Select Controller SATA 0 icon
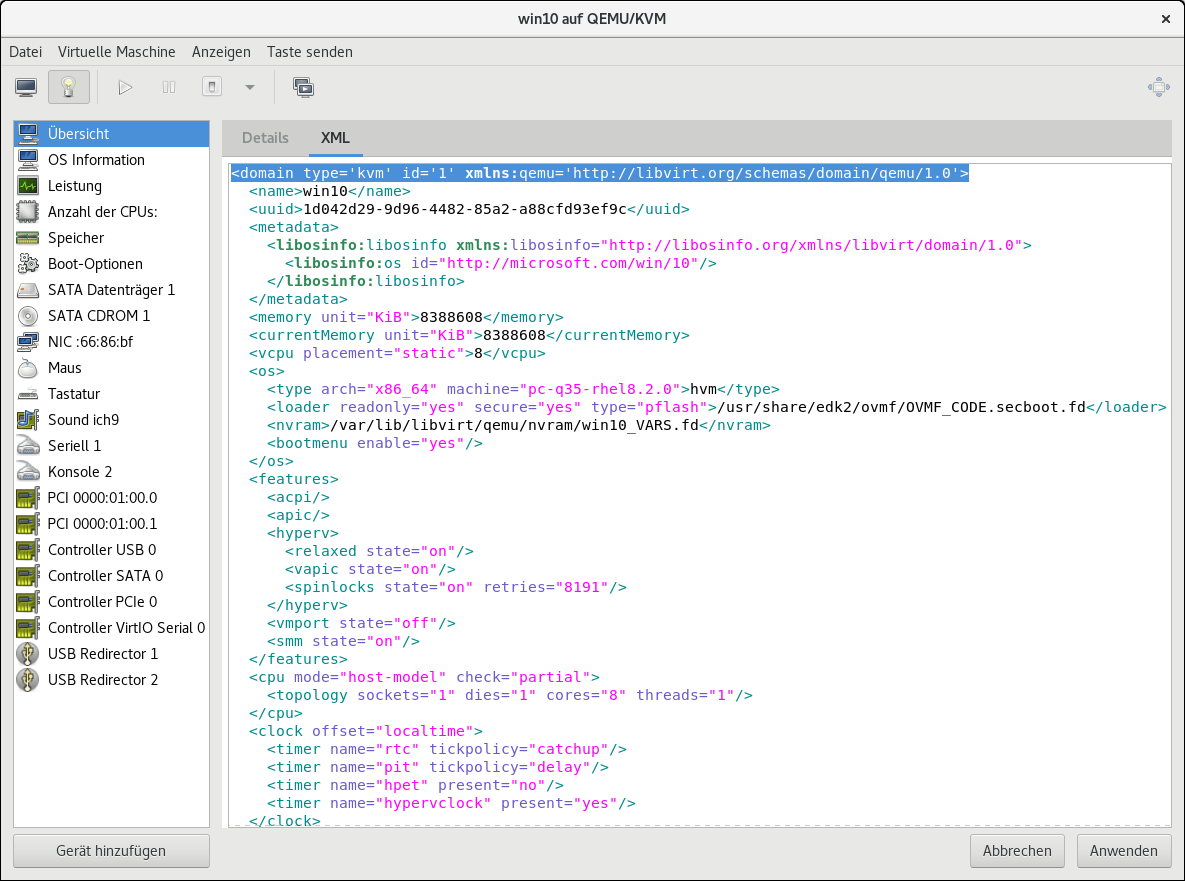 pos(28,576)
